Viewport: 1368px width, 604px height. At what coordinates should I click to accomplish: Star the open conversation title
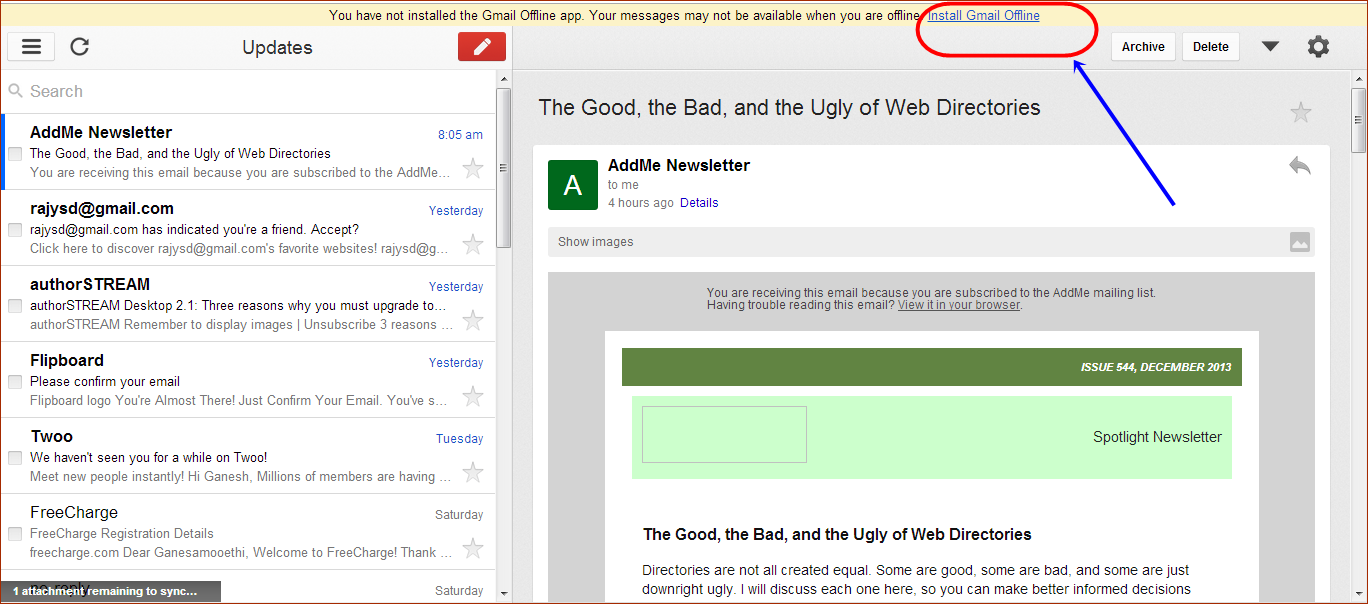coord(1300,112)
